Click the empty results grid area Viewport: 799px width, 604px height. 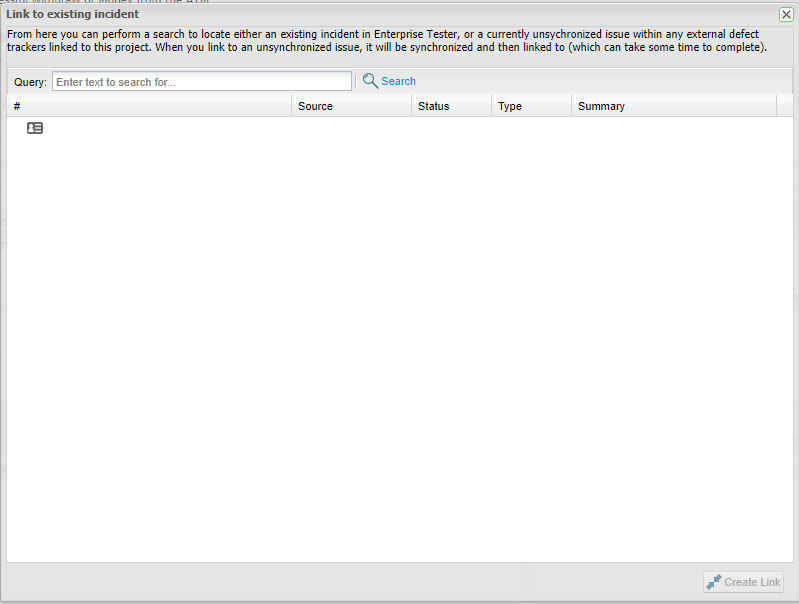point(400,340)
